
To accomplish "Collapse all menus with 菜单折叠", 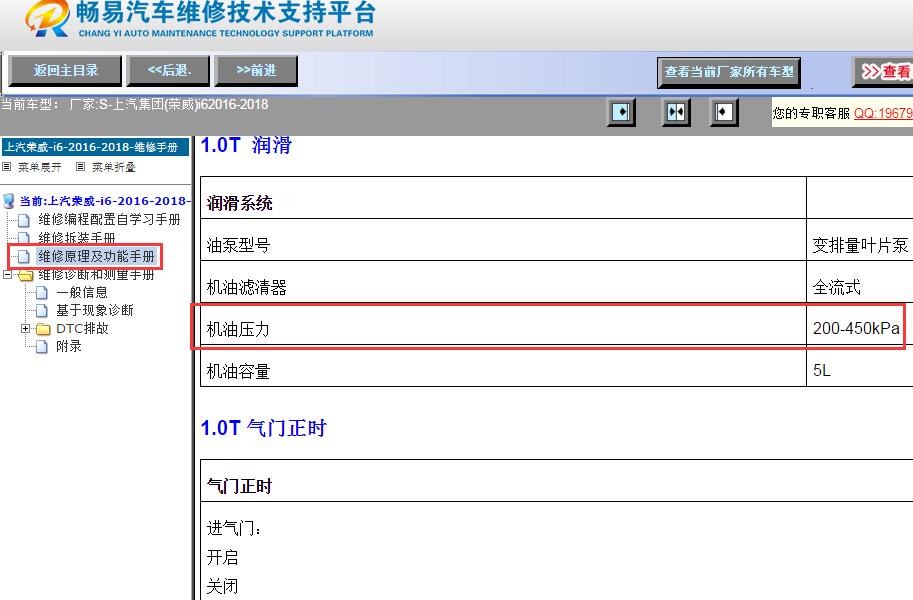I will [x=114, y=167].
